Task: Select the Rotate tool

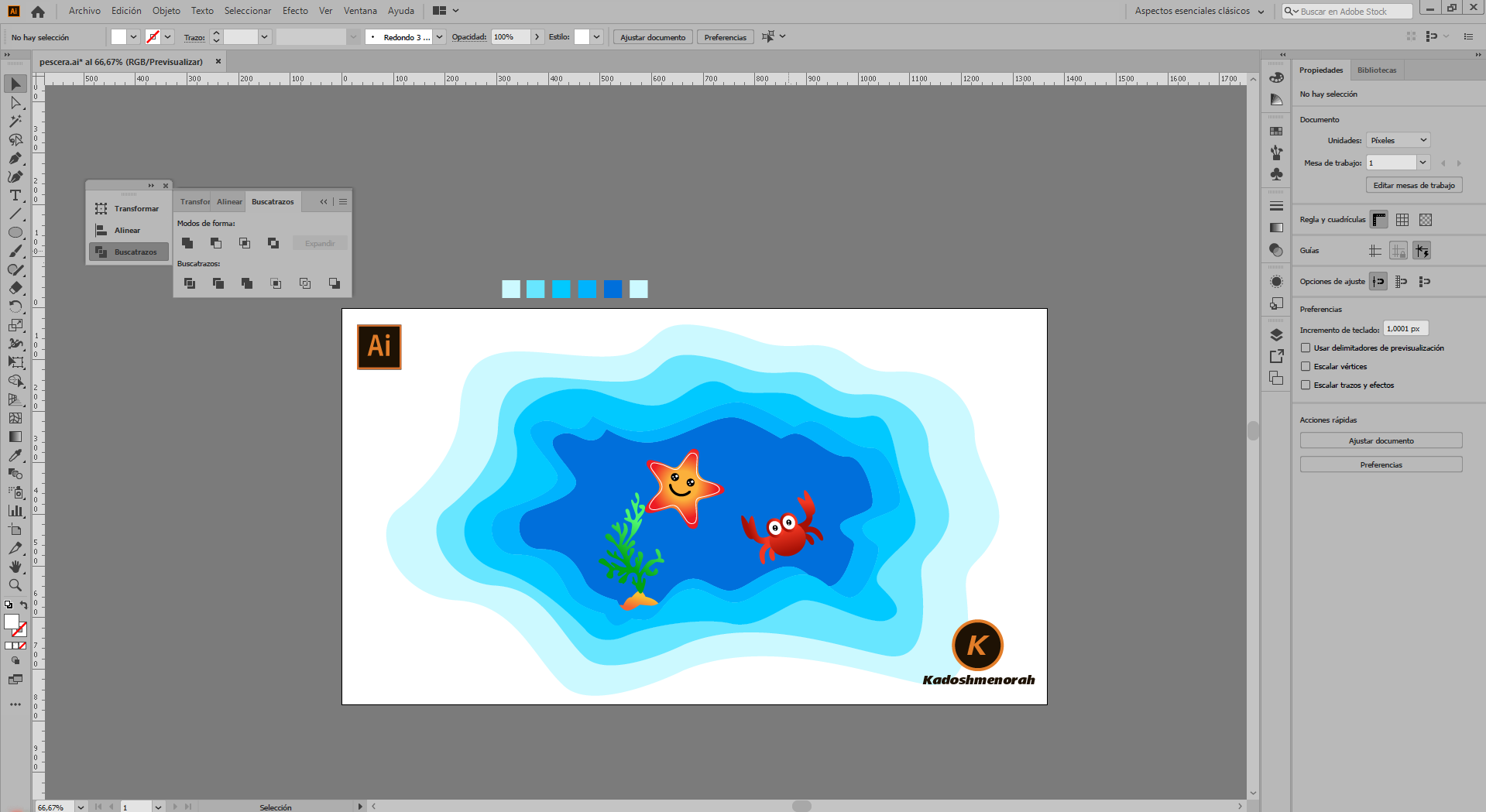Action: click(x=15, y=307)
